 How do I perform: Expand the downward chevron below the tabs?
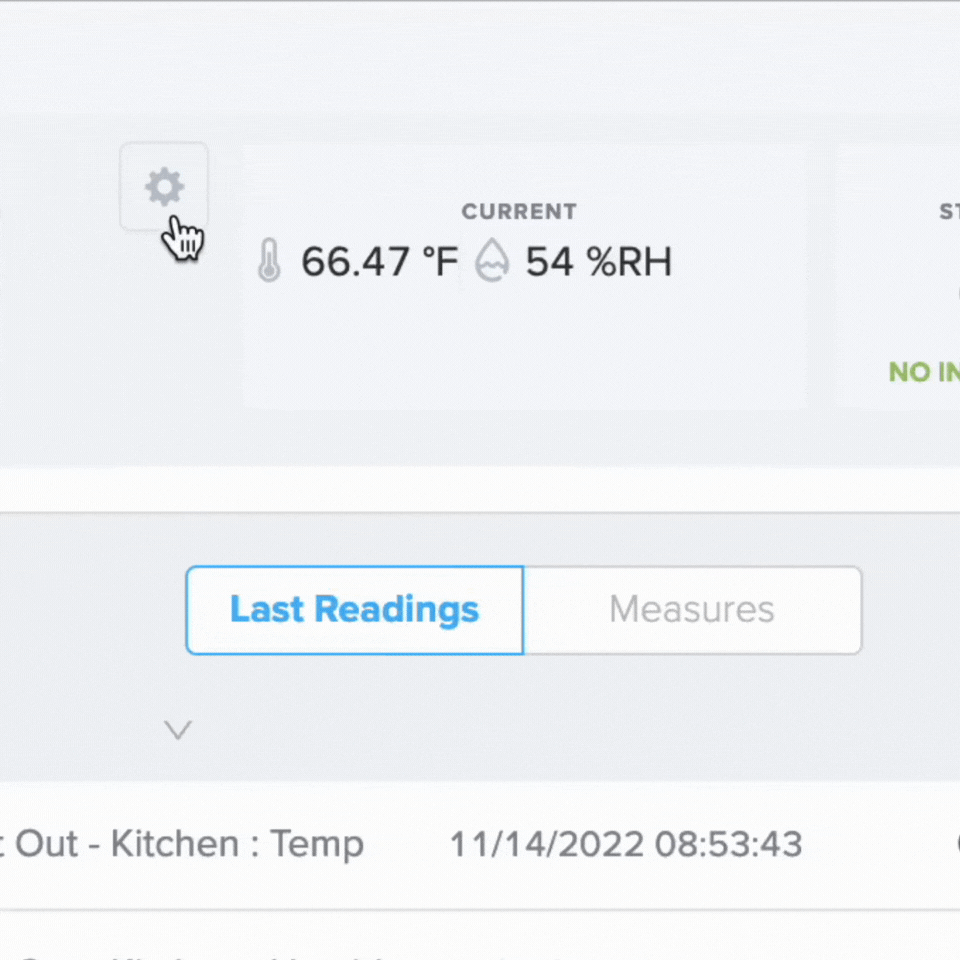(178, 730)
